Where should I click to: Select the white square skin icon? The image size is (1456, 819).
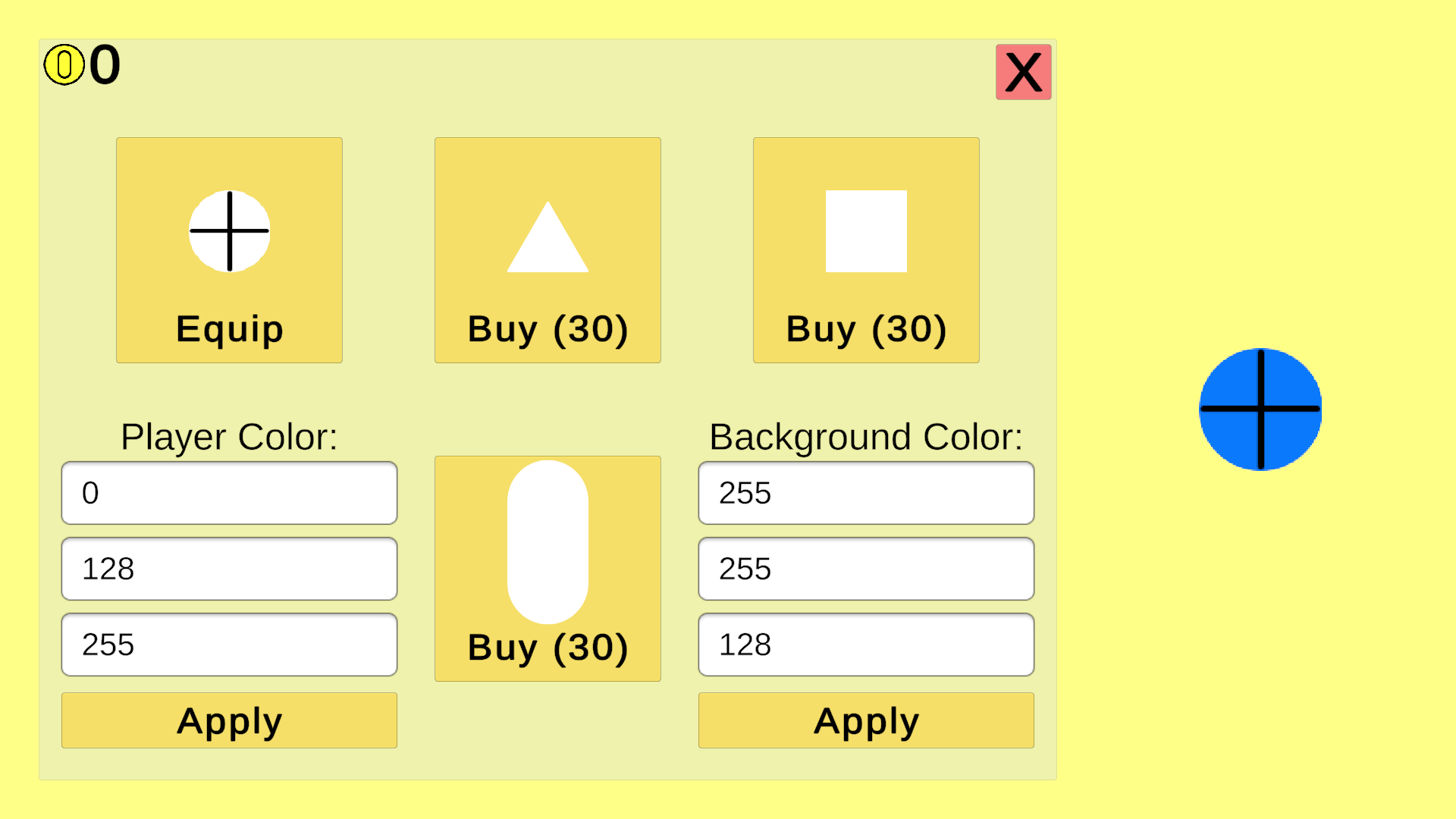point(866,231)
